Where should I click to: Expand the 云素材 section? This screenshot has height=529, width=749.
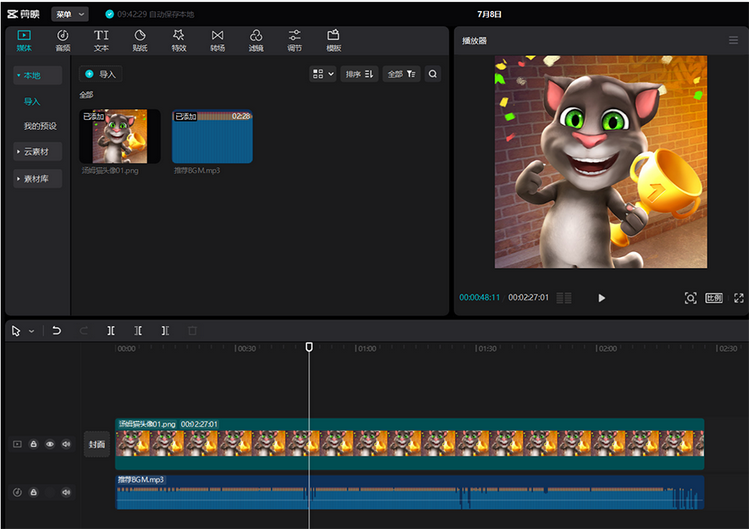(38, 152)
